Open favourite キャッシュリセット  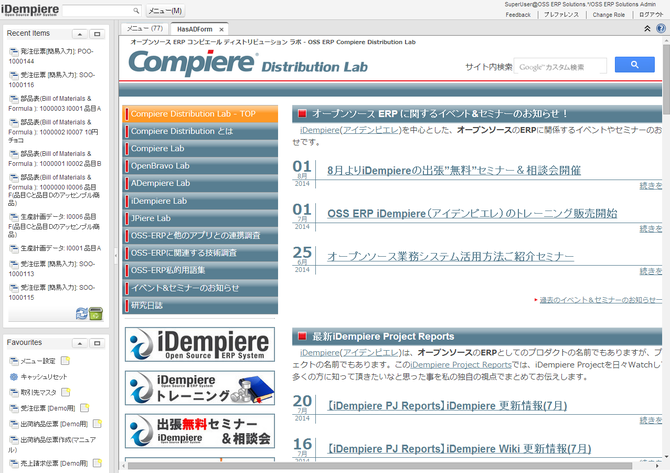[44, 377]
